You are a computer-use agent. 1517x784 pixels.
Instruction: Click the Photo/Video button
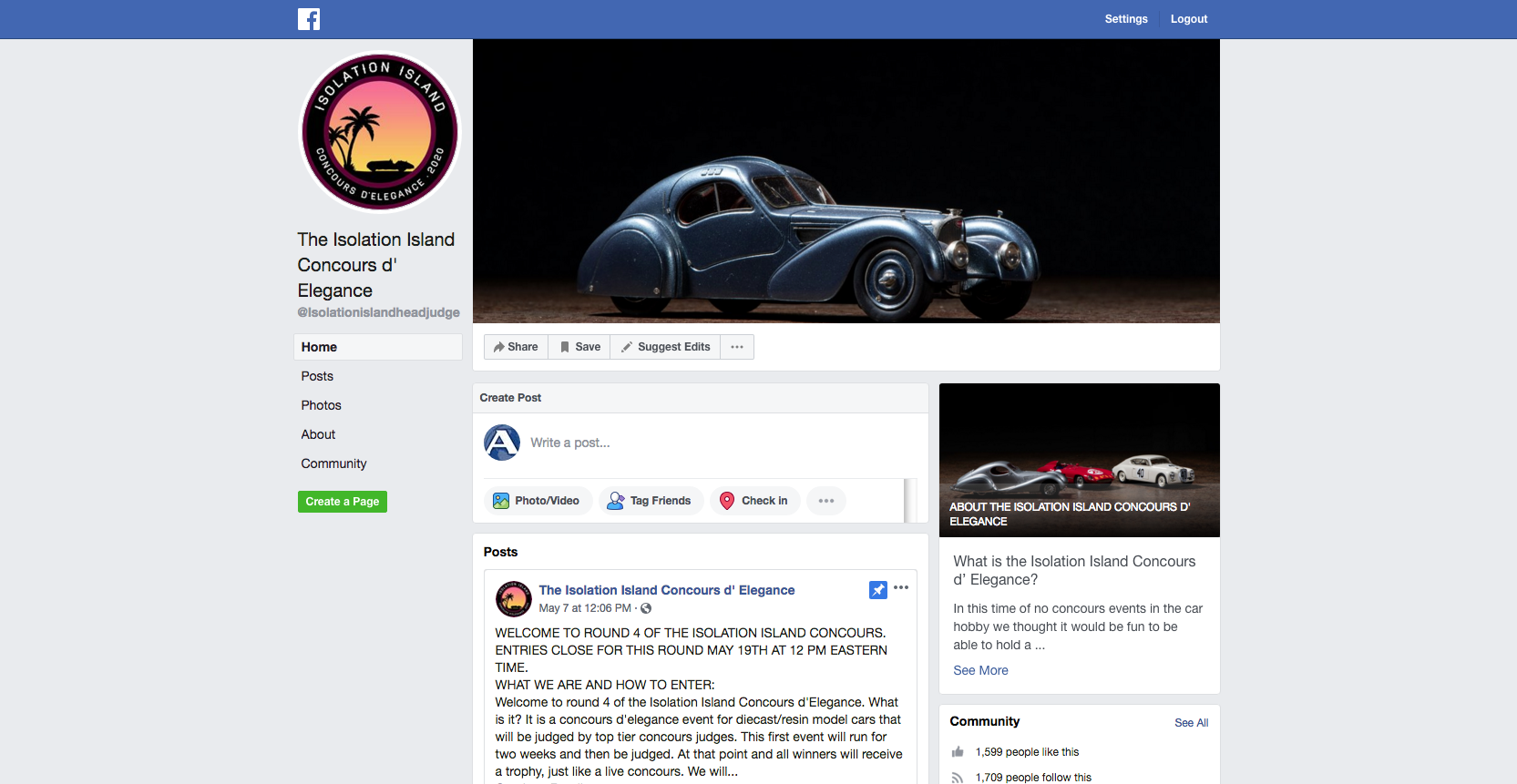538,501
